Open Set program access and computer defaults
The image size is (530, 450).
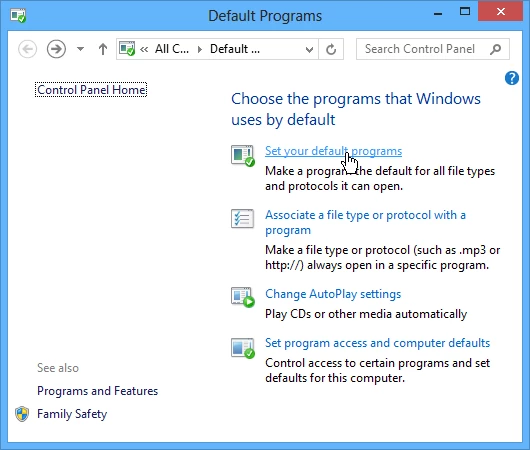pos(378,343)
